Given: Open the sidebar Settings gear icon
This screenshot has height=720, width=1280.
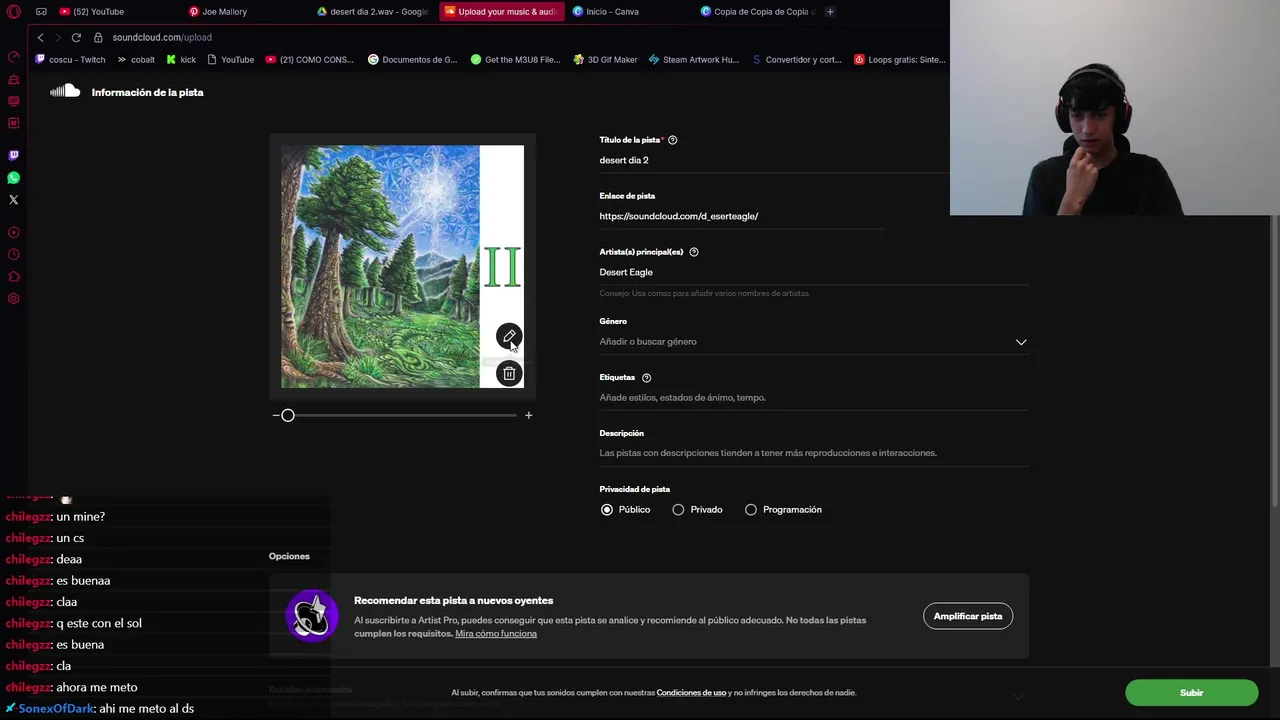Looking at the screenshot, I should pyautogui.click(x=13, y=298).
